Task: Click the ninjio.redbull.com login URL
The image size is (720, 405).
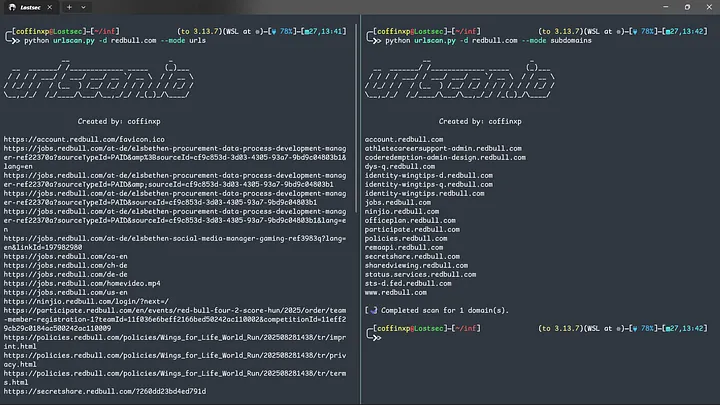Action: coord(86,301)
